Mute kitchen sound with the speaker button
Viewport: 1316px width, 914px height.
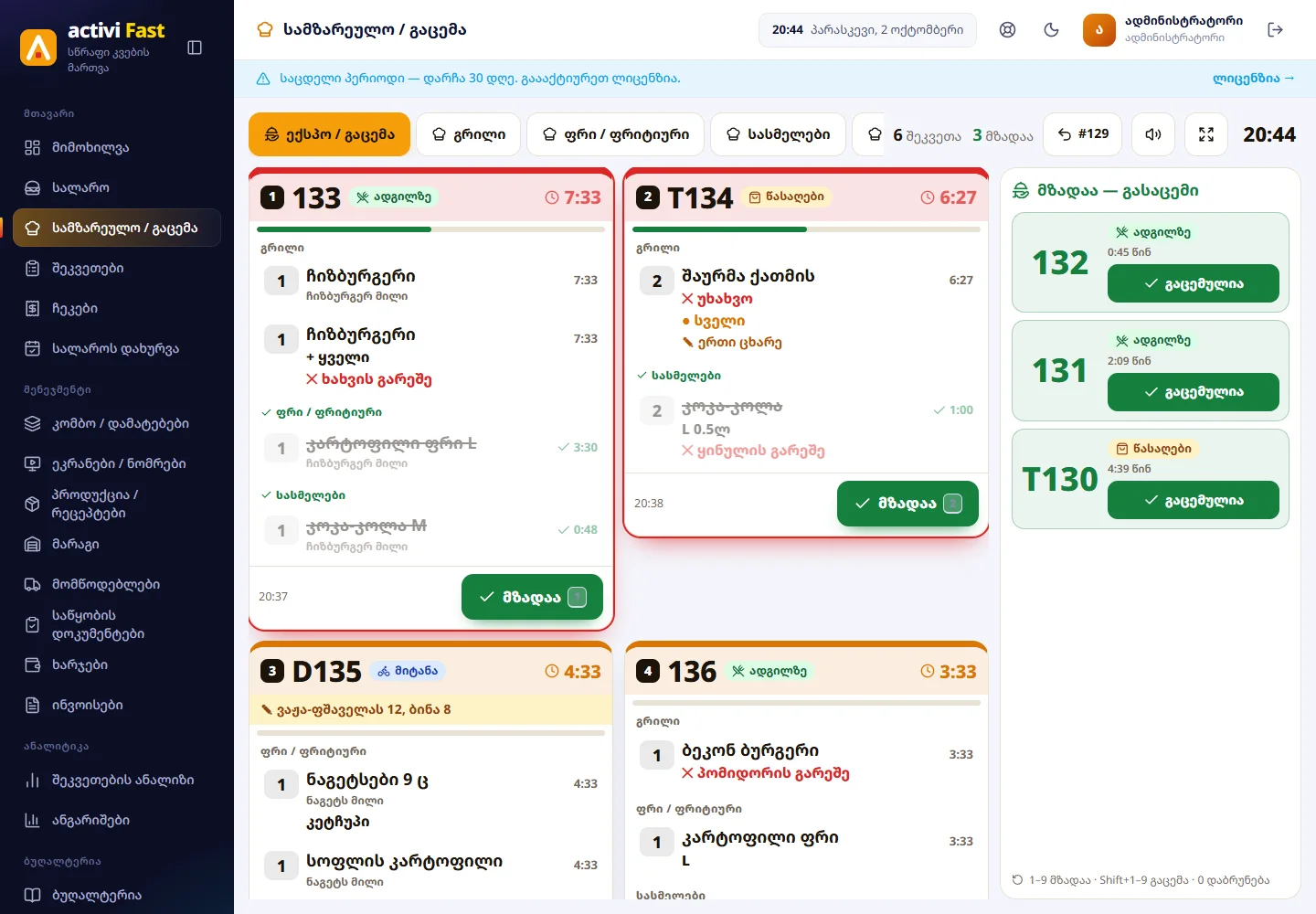click(1153, 134)
